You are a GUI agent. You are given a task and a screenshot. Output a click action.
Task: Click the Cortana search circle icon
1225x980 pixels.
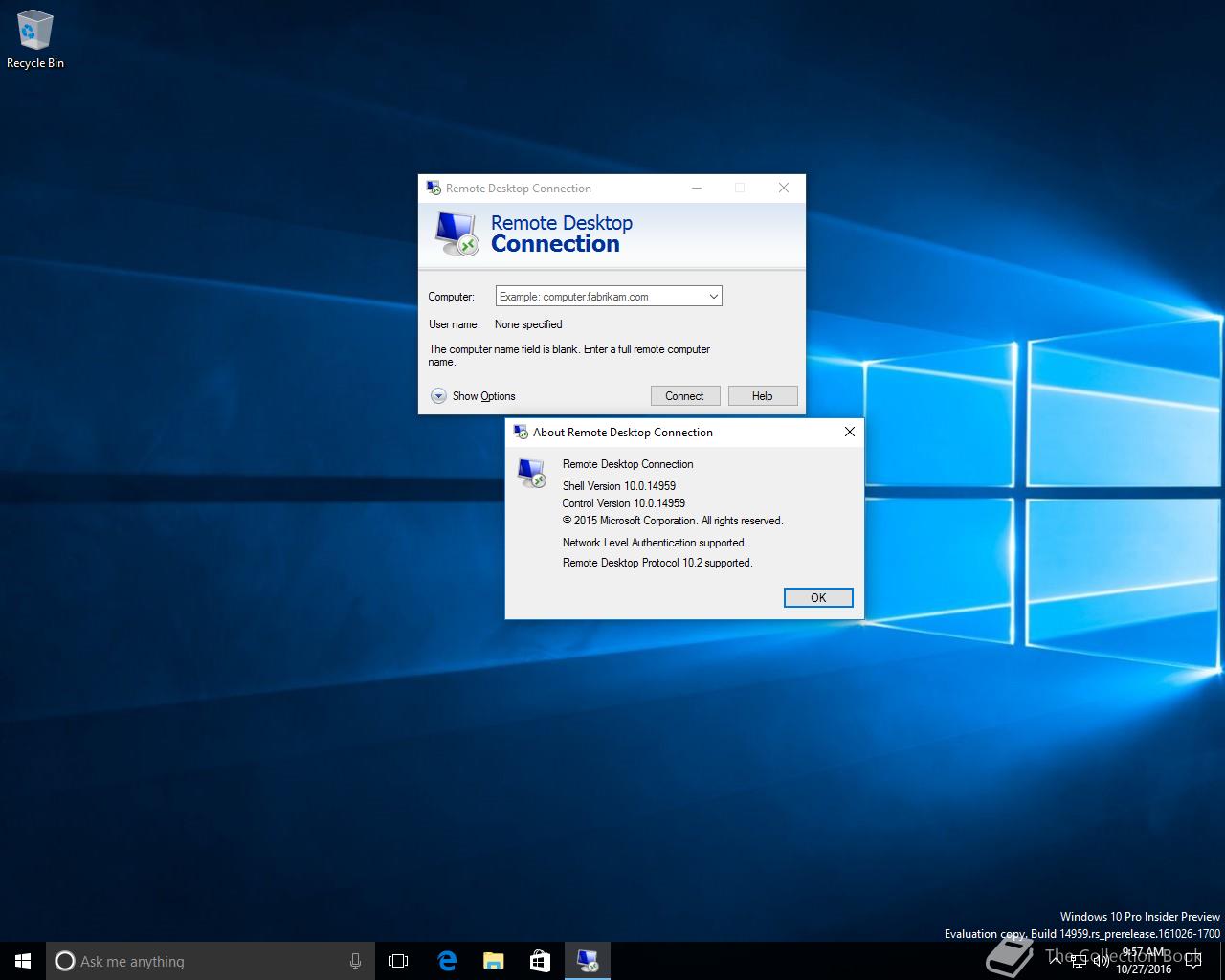pos(64,961)
